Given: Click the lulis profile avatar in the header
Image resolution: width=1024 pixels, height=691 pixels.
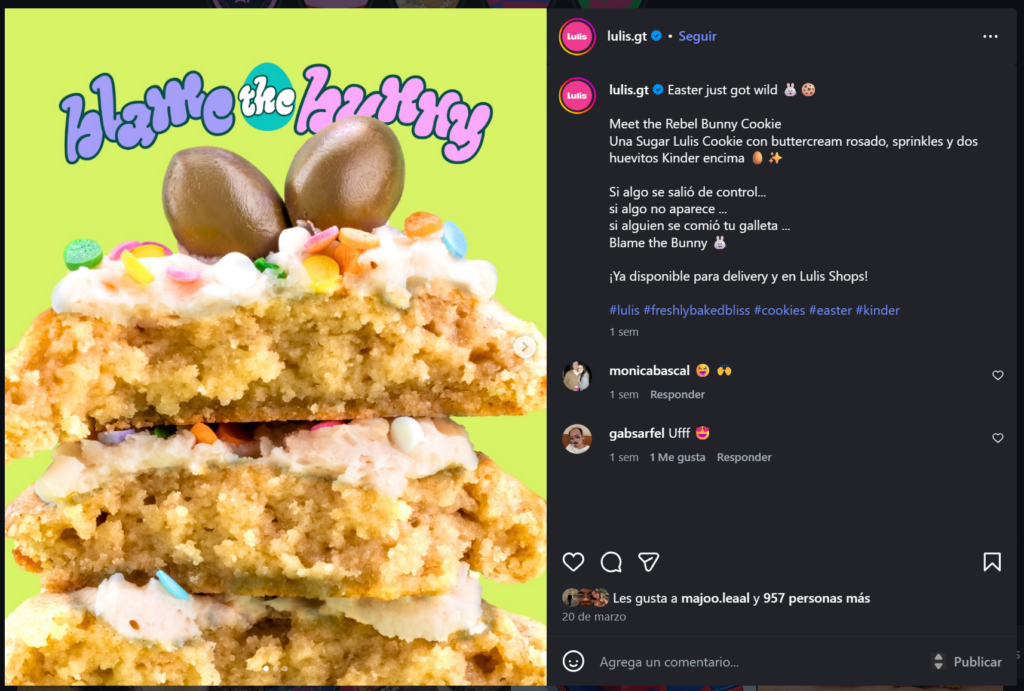Looking at the screenshot, I should [x=577, y=37].
